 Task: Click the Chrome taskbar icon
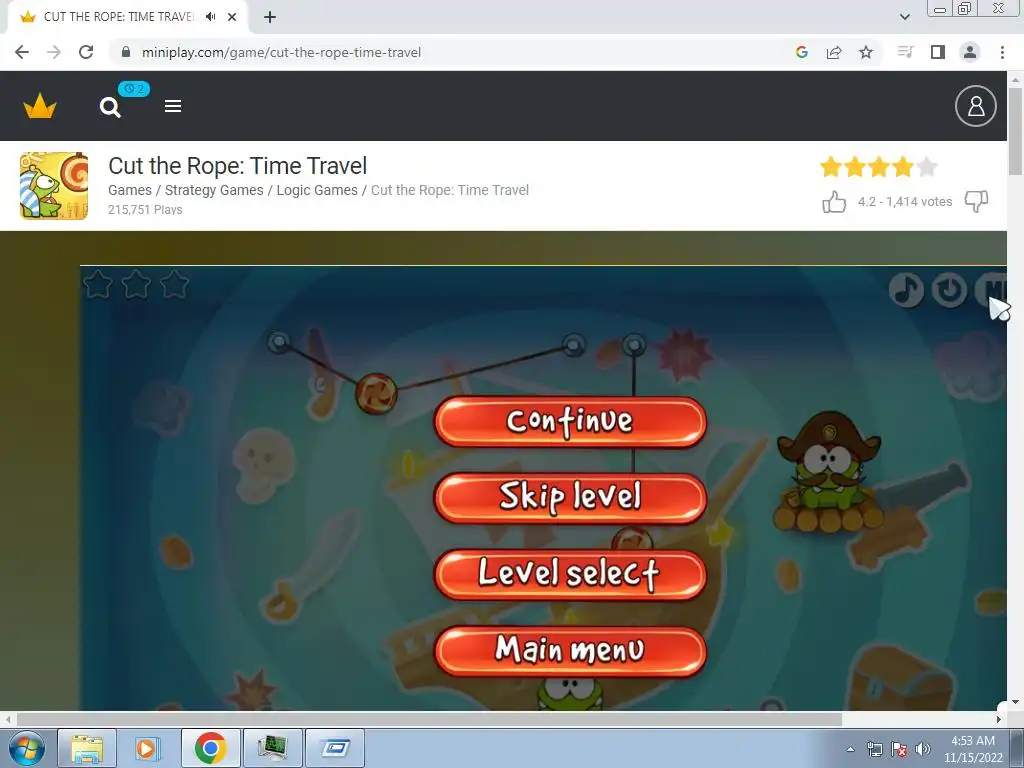210,748
